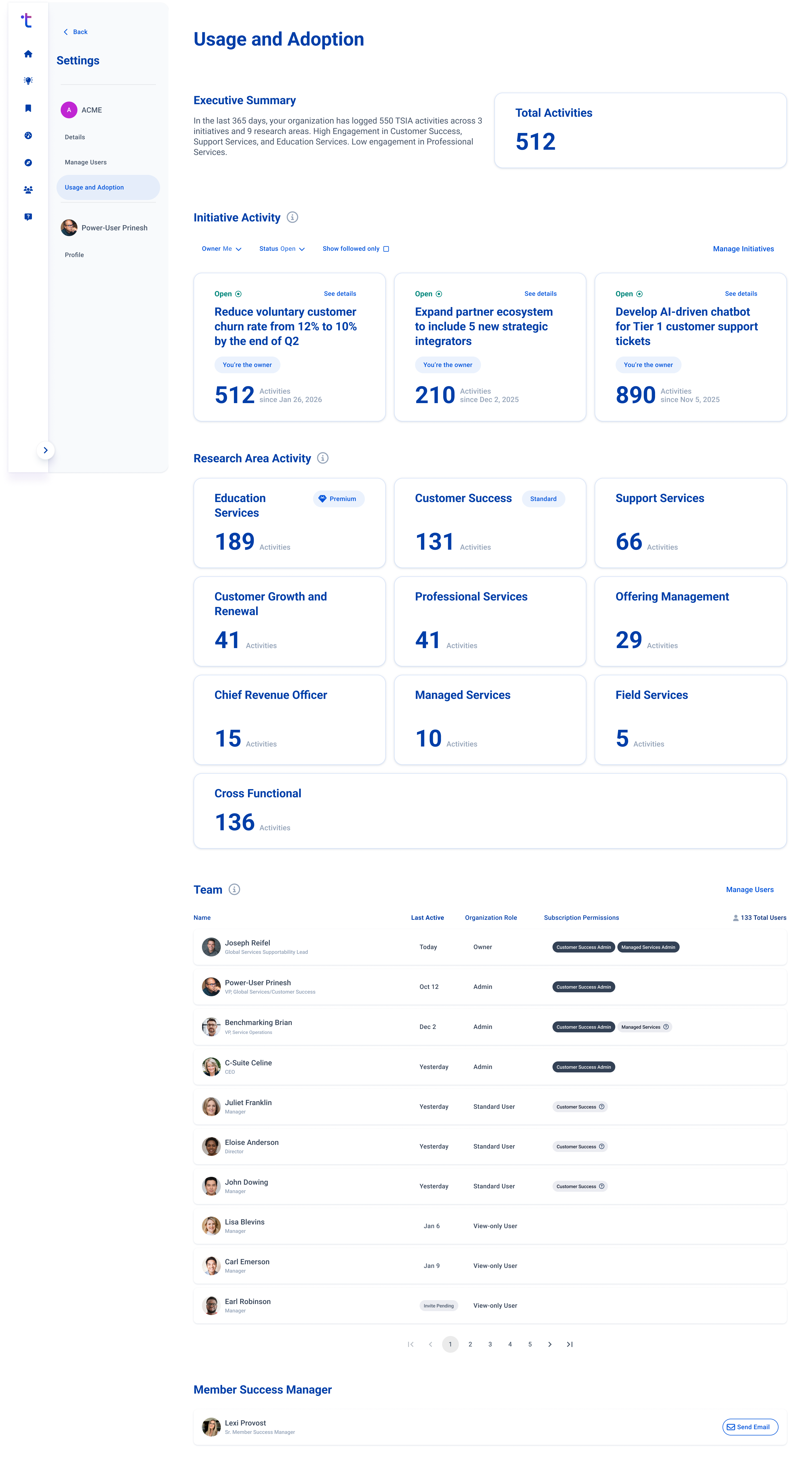Click Standard badge on Customer Success card

[x=543, y=499]
